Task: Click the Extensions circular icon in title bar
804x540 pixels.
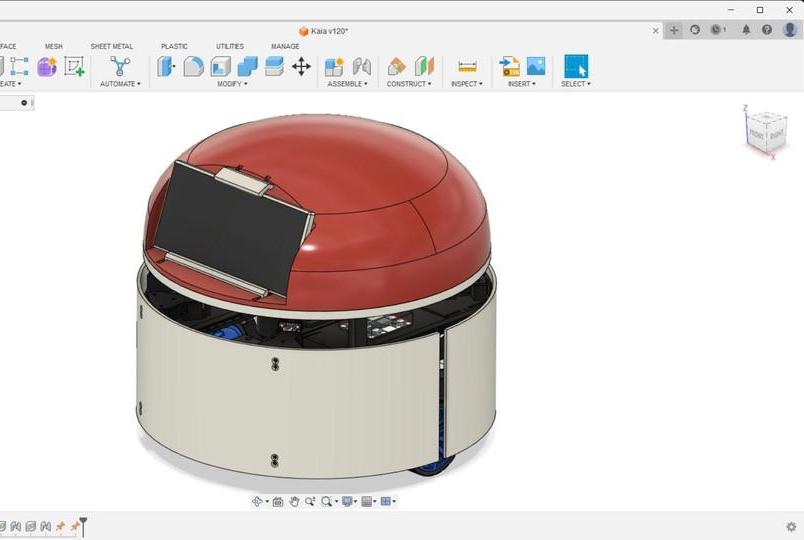Action: pos(695,30)
